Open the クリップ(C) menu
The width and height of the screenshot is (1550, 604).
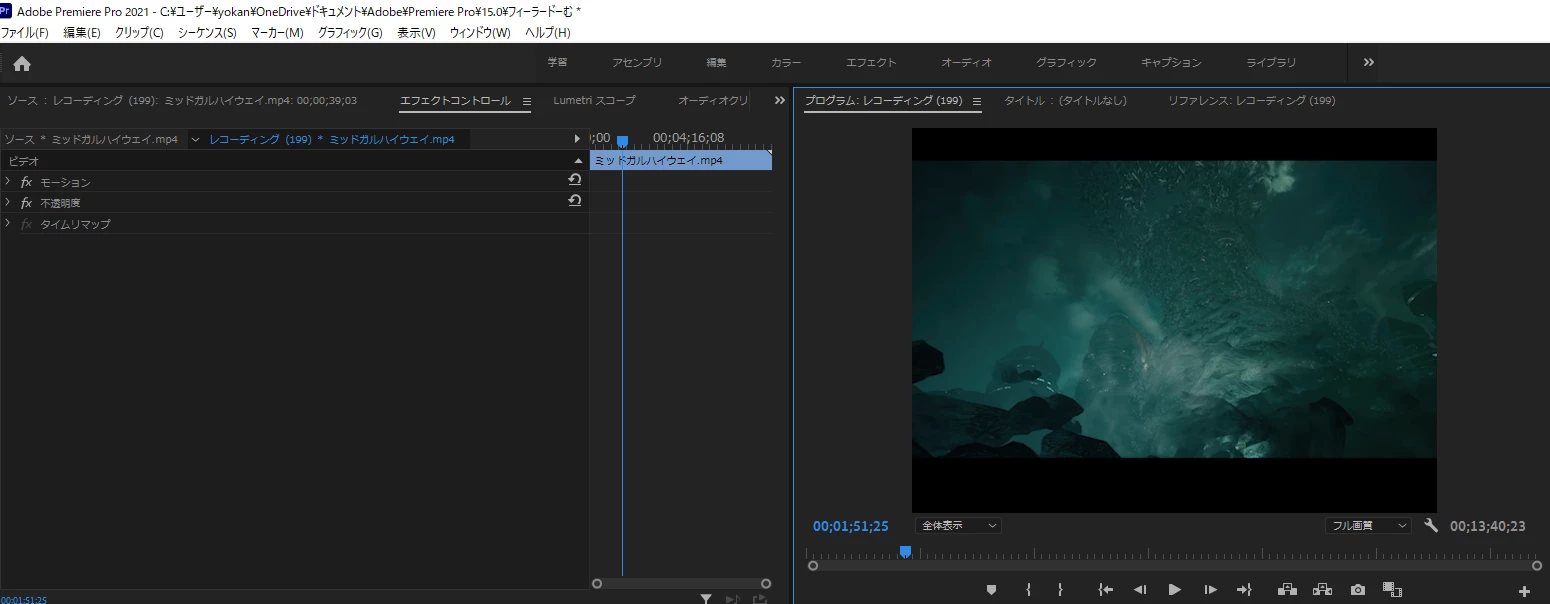tap(139, 33)
